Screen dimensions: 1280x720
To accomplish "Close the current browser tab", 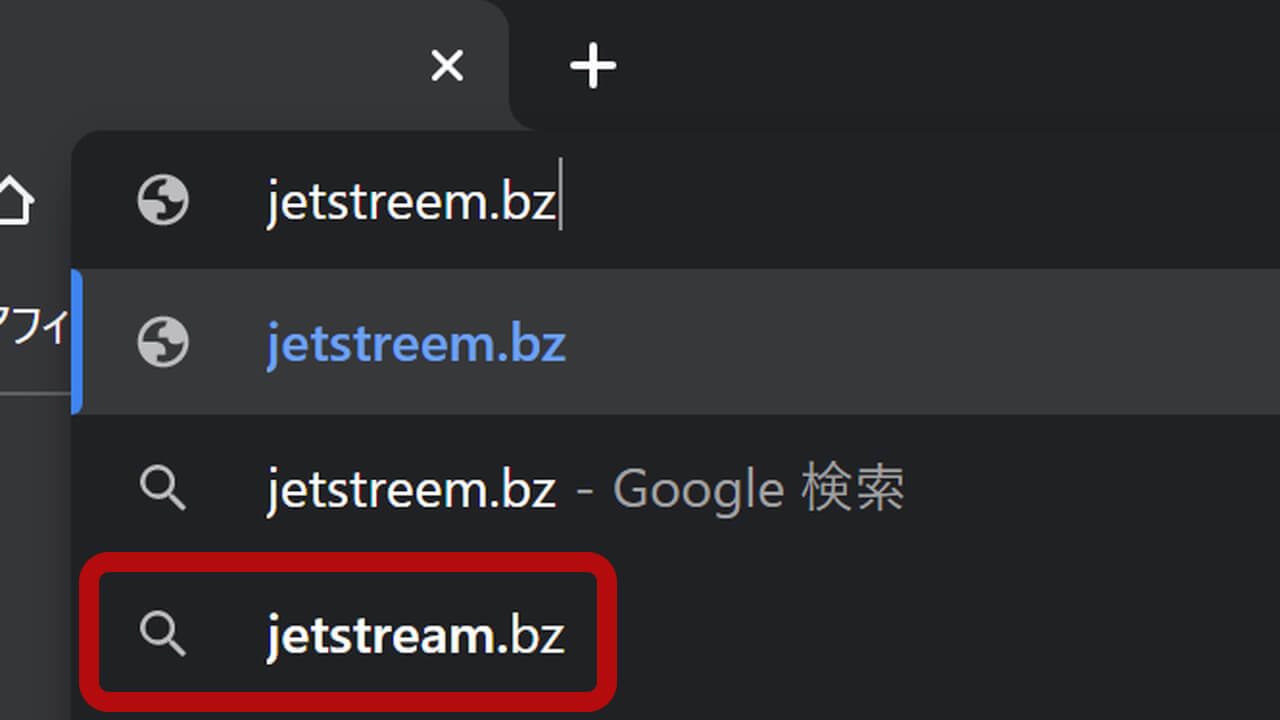I will click(x=447, y=66).
